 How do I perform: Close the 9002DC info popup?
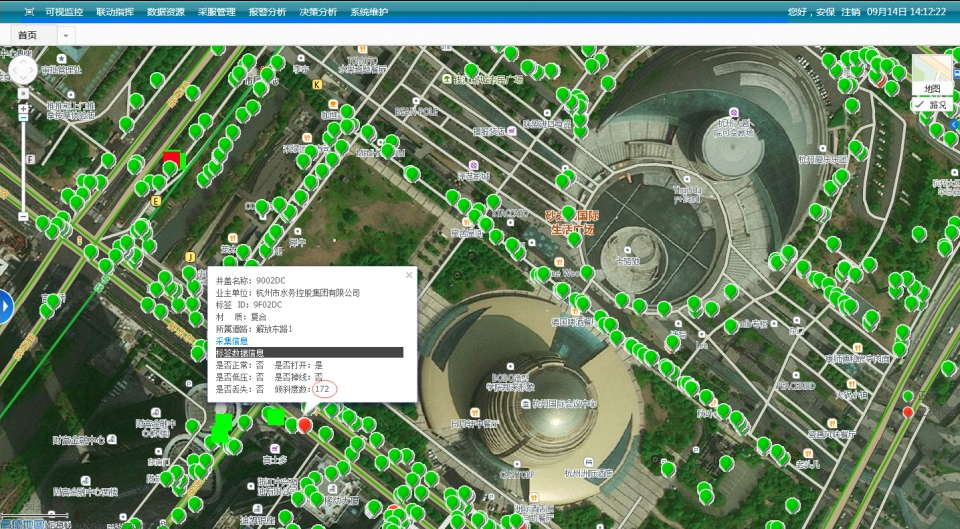(x=408, y=274)
